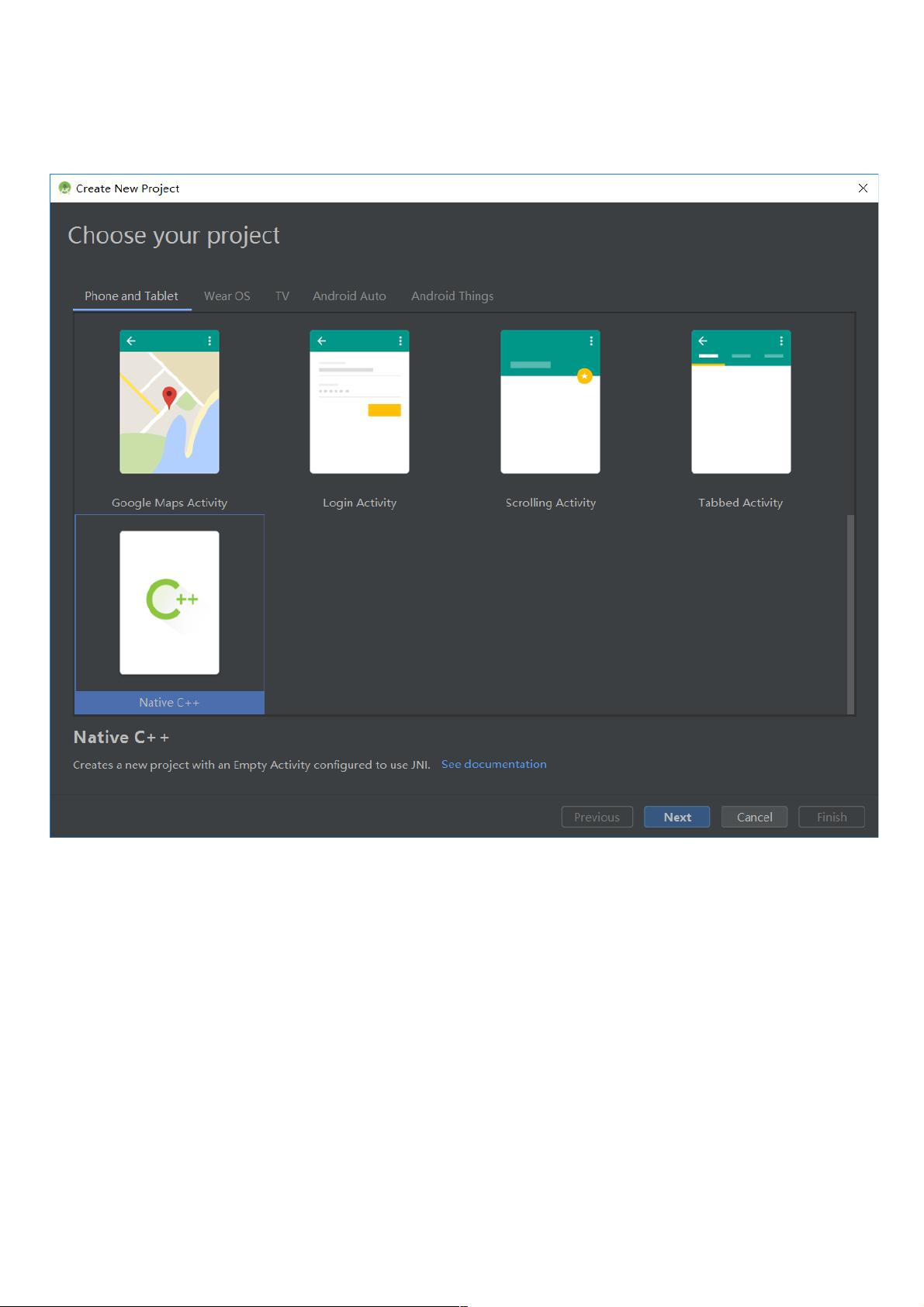Screen dimensions: 924x1307
Task: Click the green C++ logo icon
Action: 171,599
